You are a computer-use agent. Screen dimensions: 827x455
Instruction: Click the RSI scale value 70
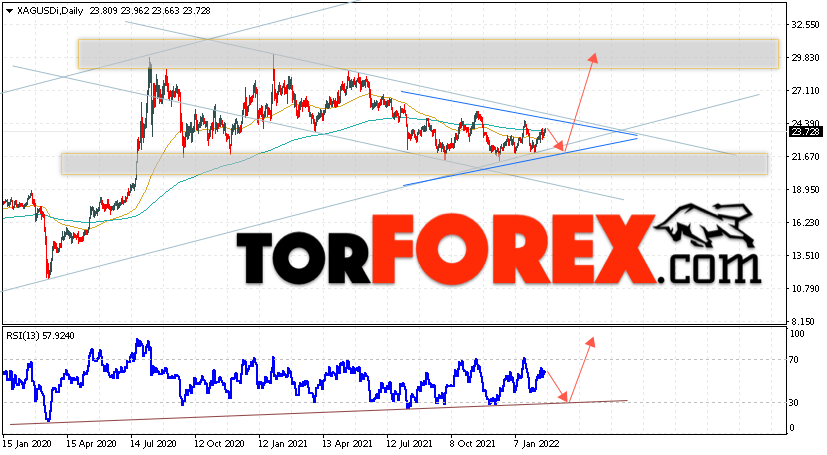(x=795, y=360)
